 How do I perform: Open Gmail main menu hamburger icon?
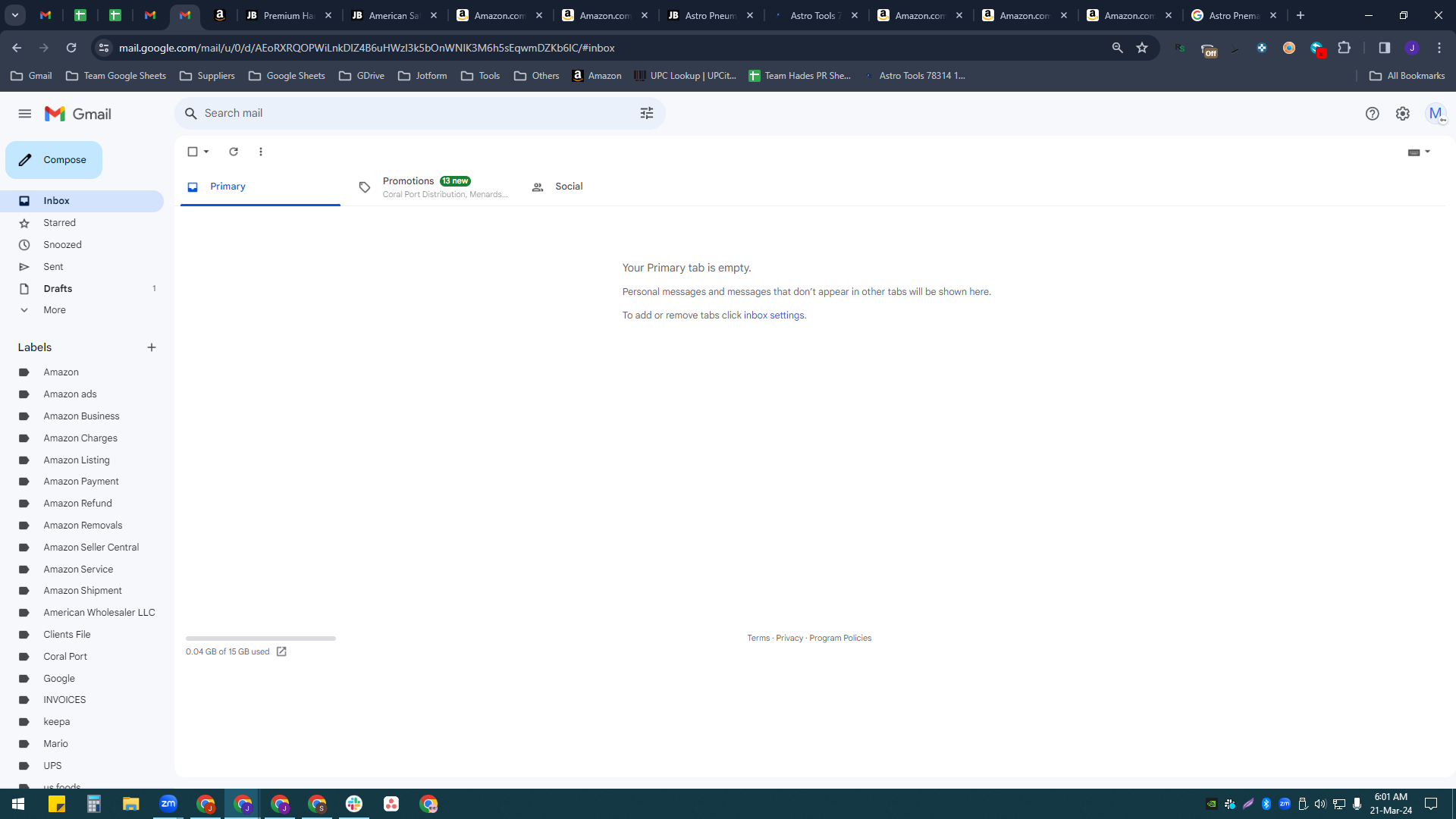click(x=24, y=114)
